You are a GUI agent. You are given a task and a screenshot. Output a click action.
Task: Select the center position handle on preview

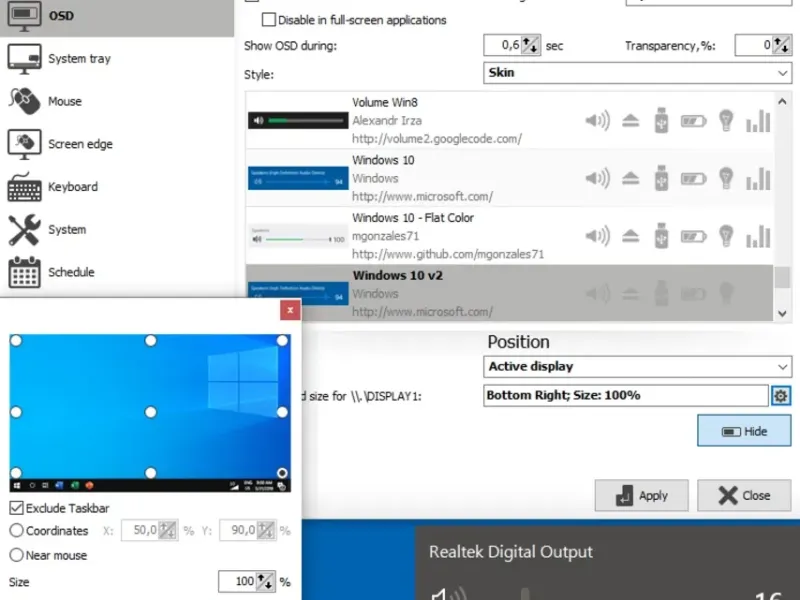[x=151, y=412]
